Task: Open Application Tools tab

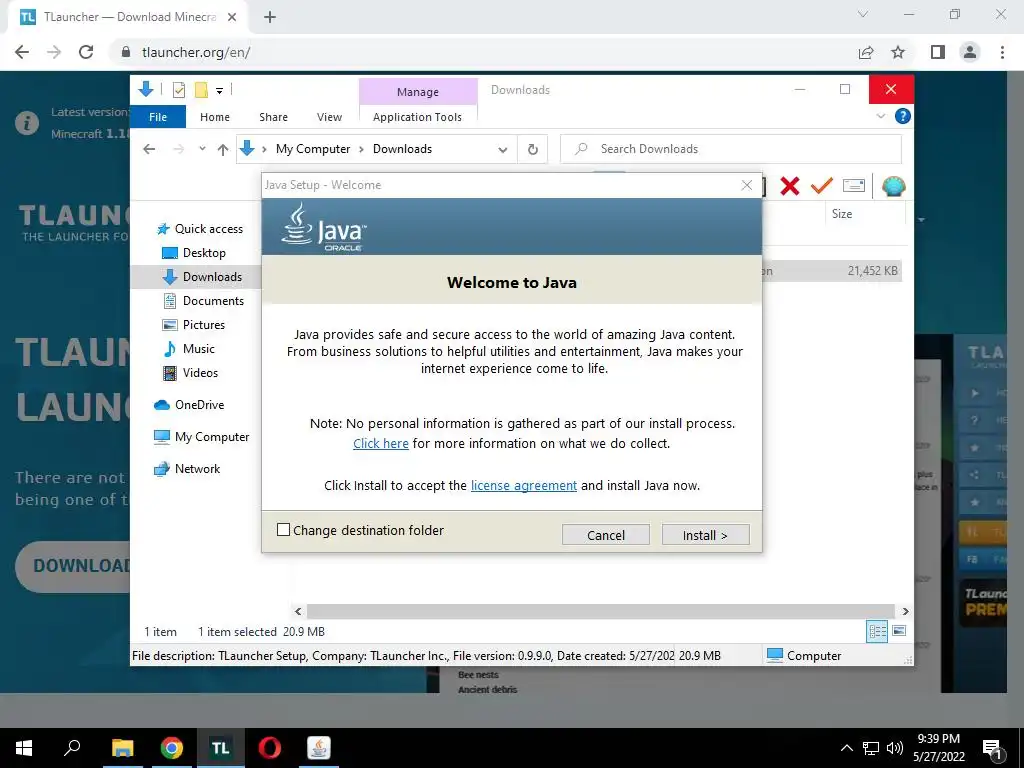Action: pyautogui.click(x=417, y=117)
